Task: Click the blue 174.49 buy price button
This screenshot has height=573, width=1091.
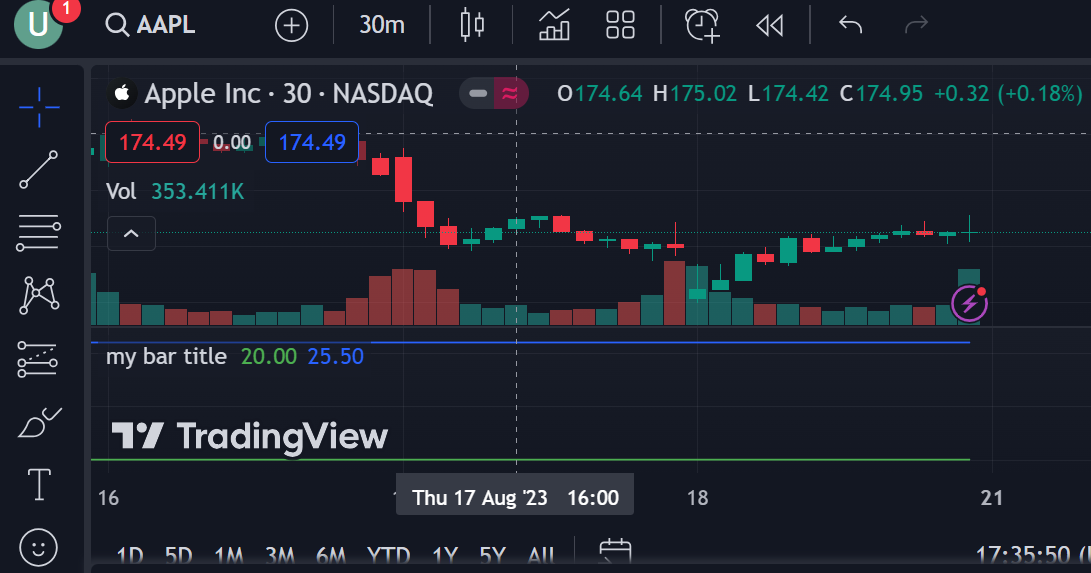Action: 312,142
